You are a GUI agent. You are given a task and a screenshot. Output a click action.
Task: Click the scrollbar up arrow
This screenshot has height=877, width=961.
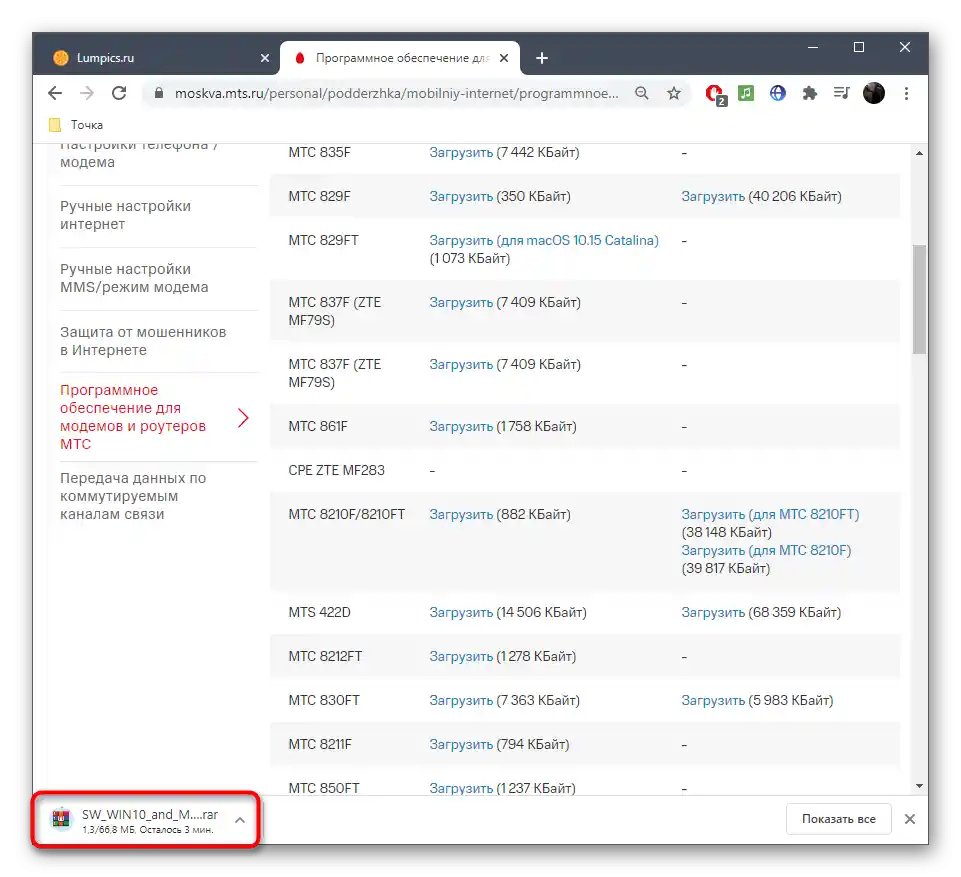tap(919, 153)
